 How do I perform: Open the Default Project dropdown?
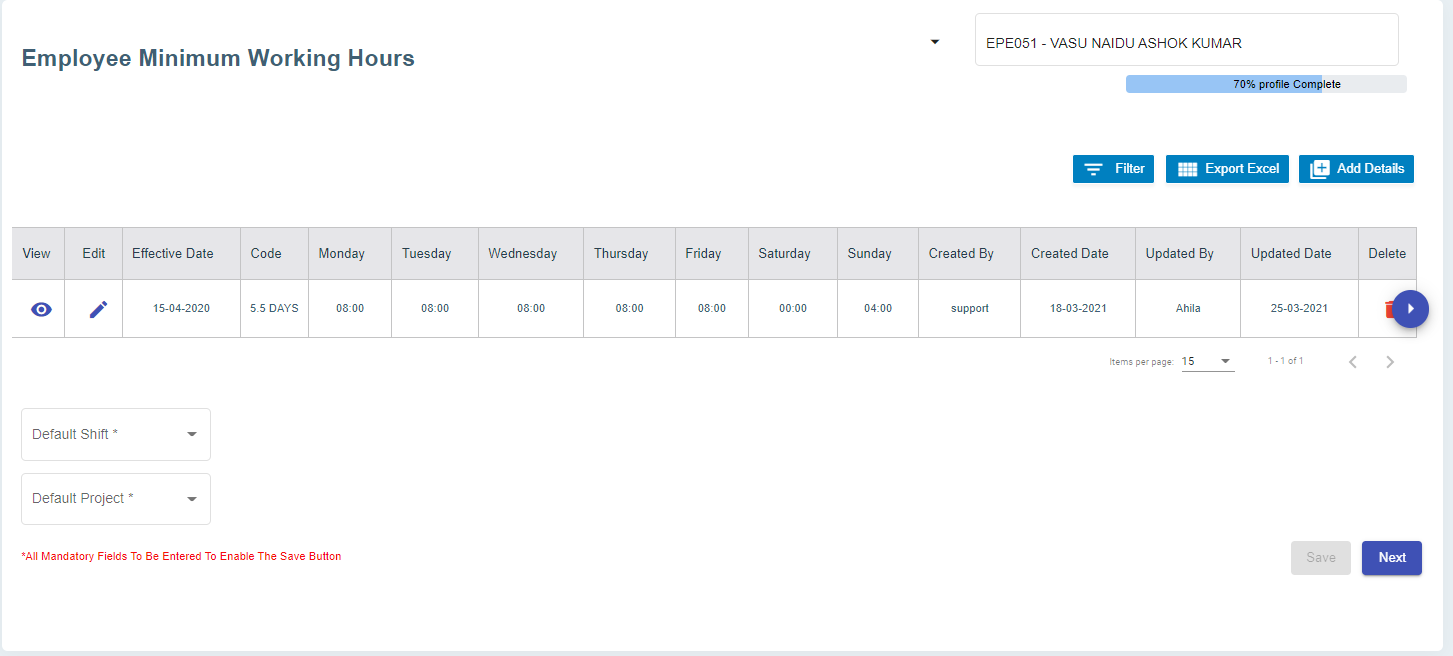[116, 498]
